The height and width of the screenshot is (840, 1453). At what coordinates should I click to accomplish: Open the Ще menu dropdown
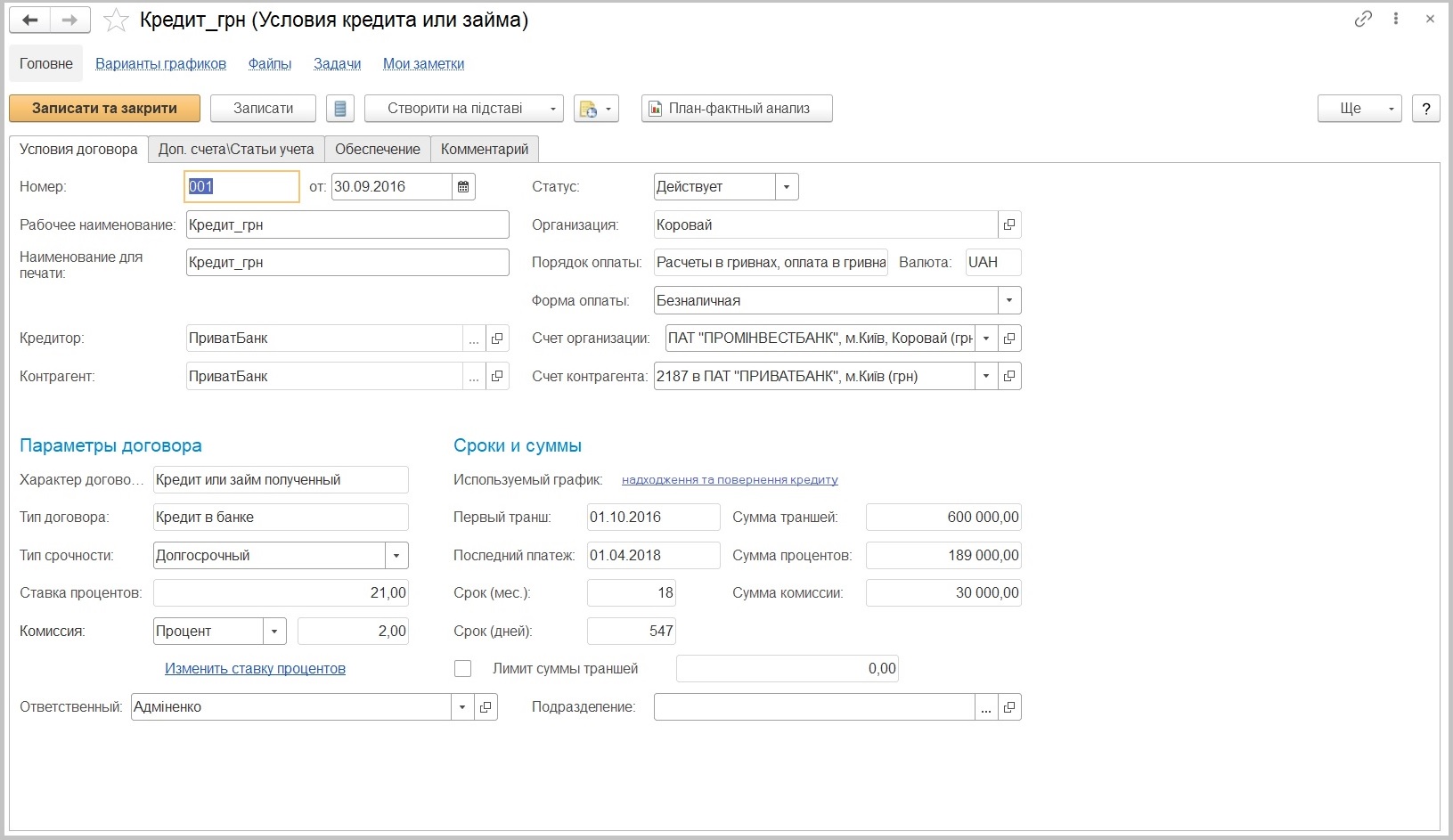tap(1359, 109)
